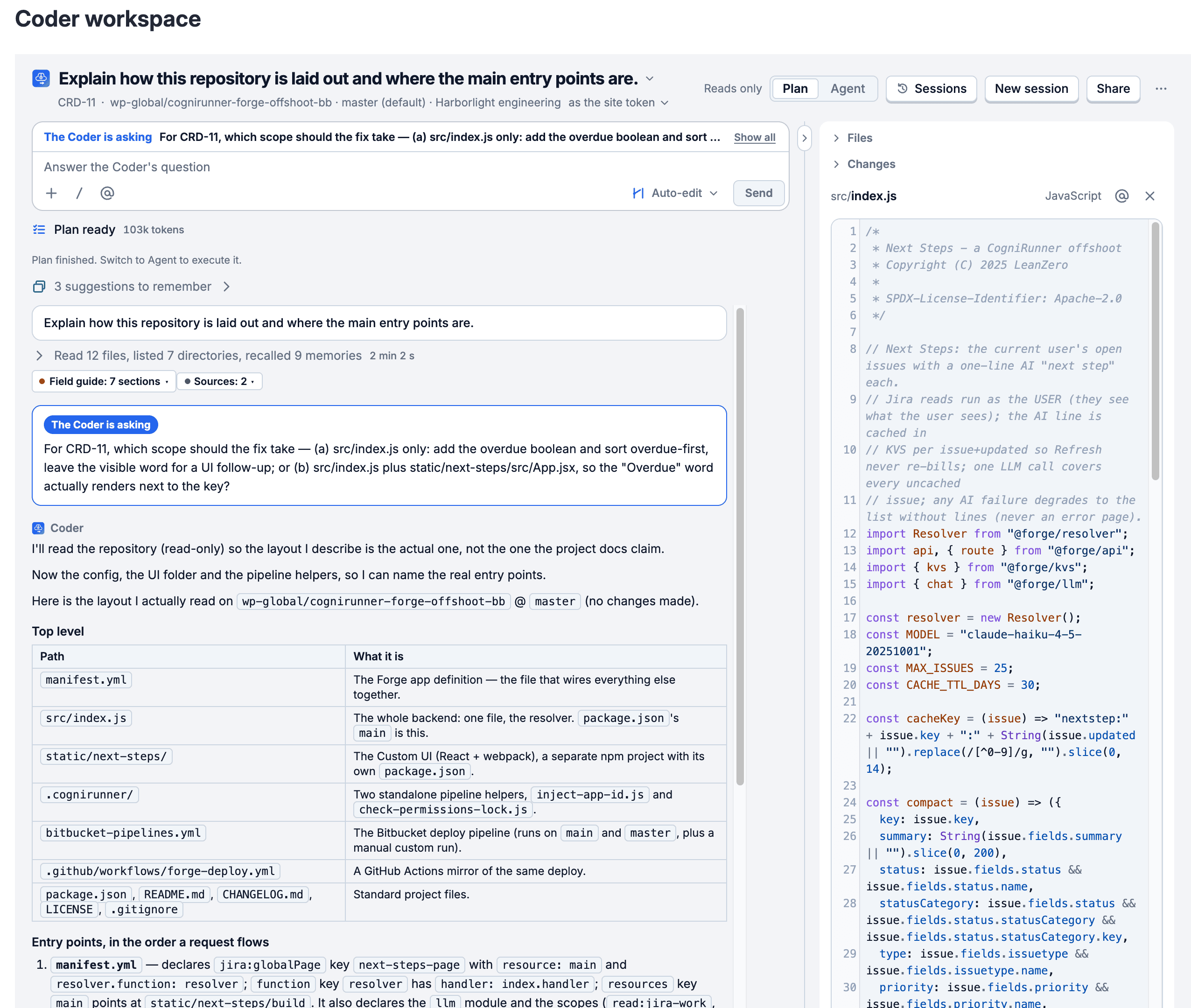Click the 'Top level' heading

click(x=58, y=631)
